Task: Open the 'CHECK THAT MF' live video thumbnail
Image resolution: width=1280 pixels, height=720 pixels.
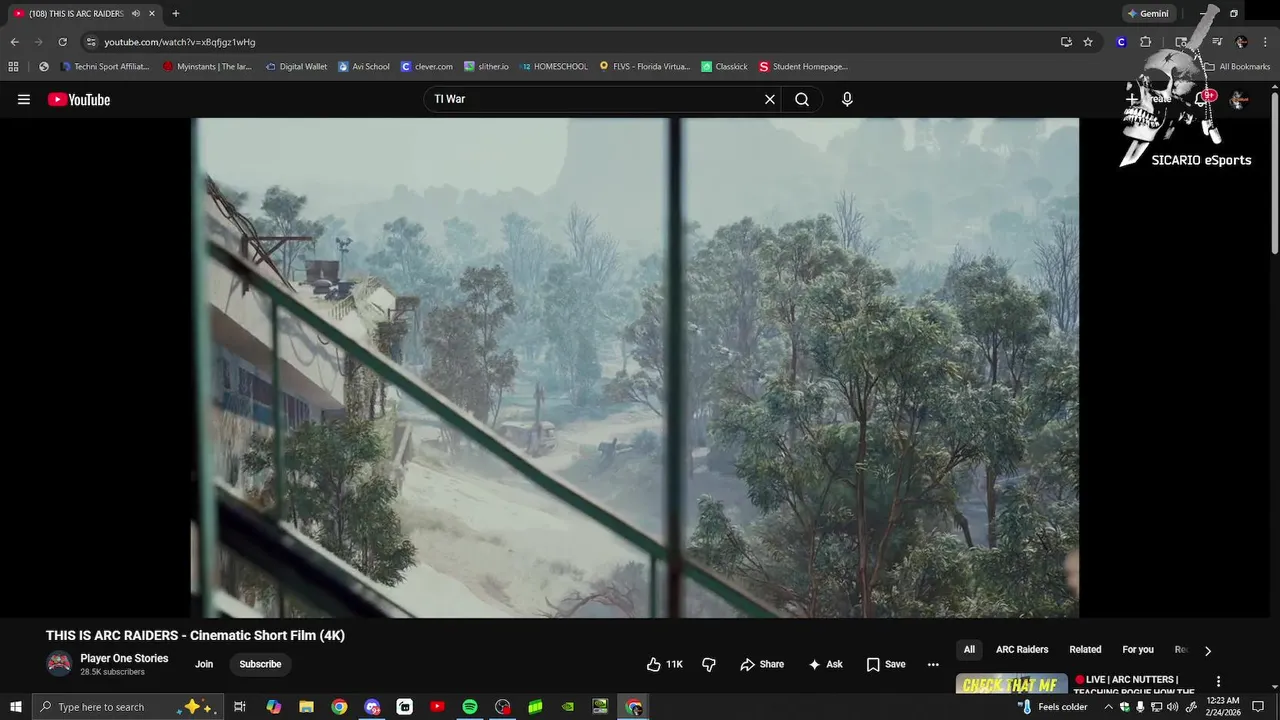Action: click(1011, 685)
